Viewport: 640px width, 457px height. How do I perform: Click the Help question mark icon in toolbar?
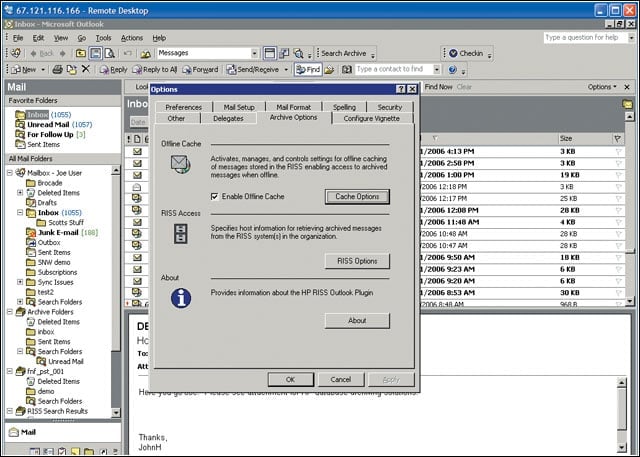[x=452, y=69]
